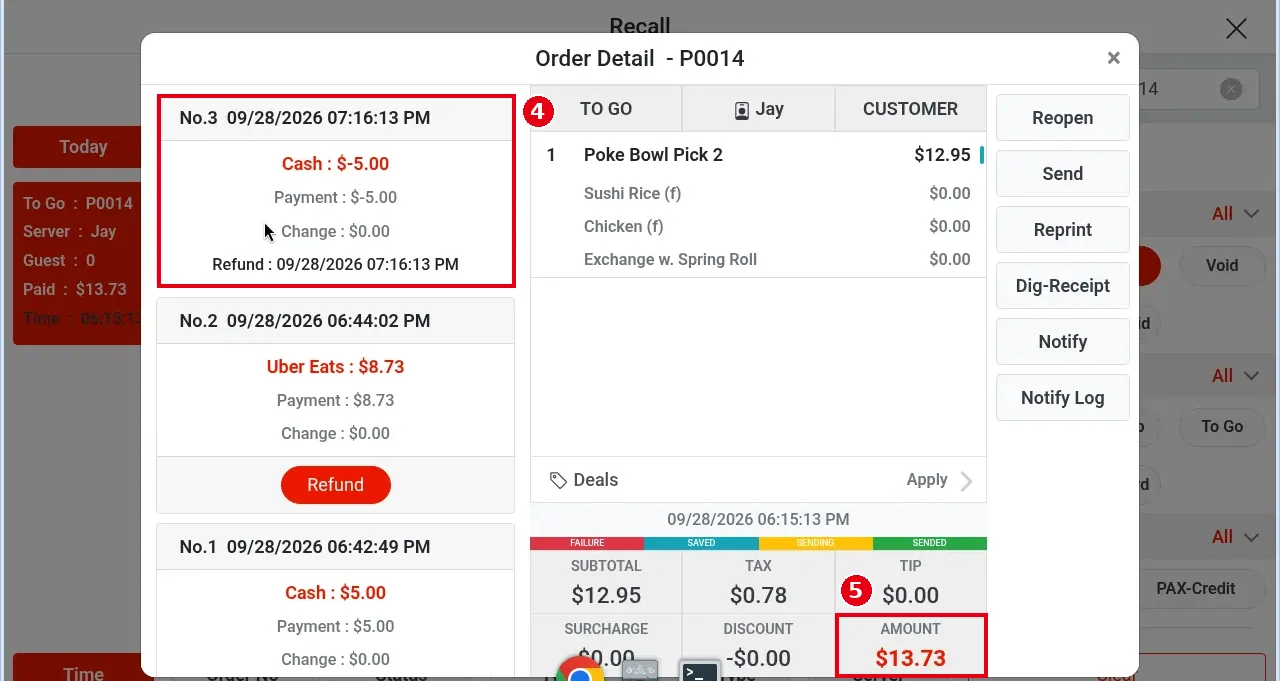The height and width of the screenshot is (681, 1280).
Task: Select the Poke Bowl Pick 2 item row
Action: coord(758,155)
